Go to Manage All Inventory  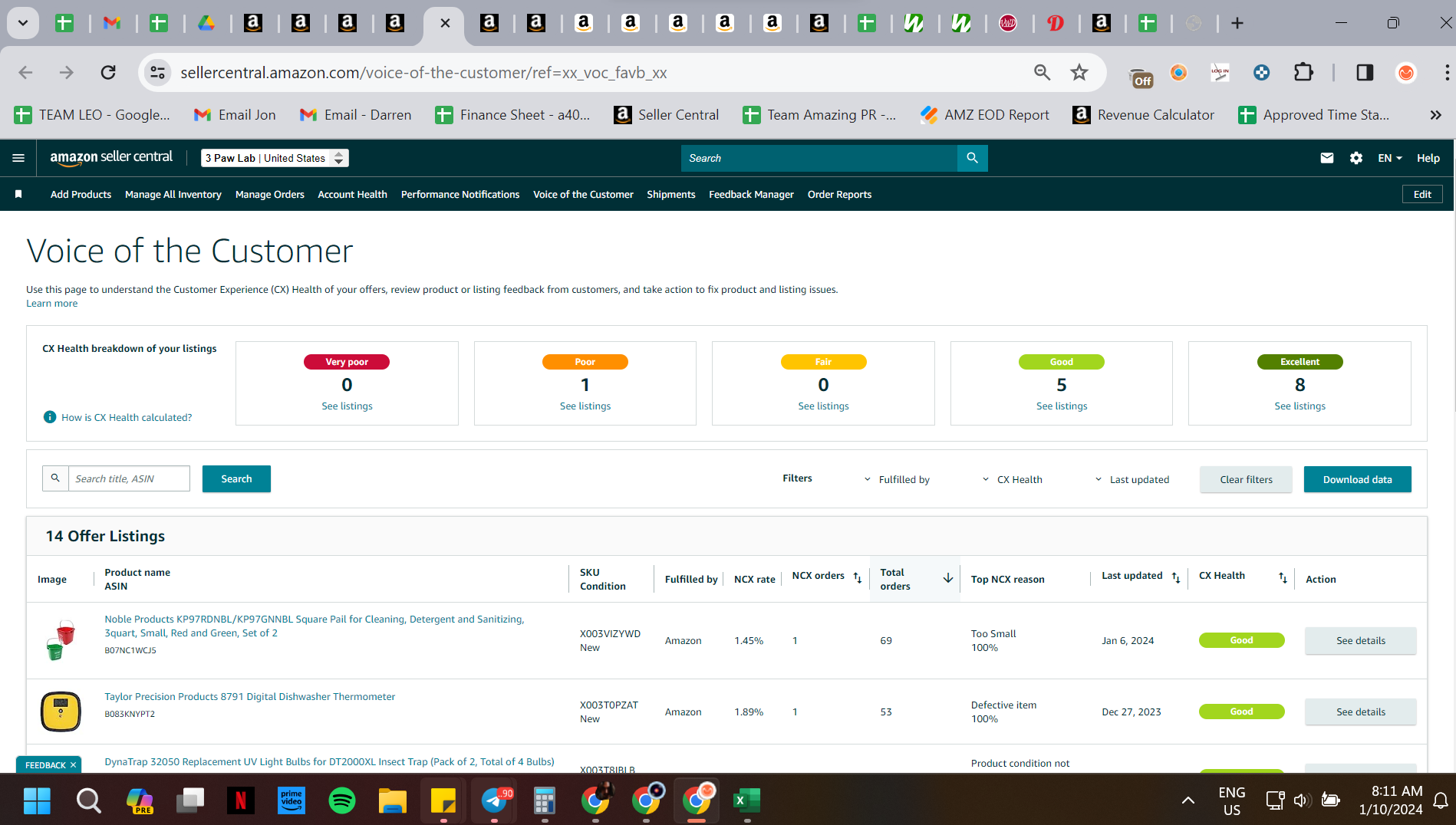coord(173,194)
